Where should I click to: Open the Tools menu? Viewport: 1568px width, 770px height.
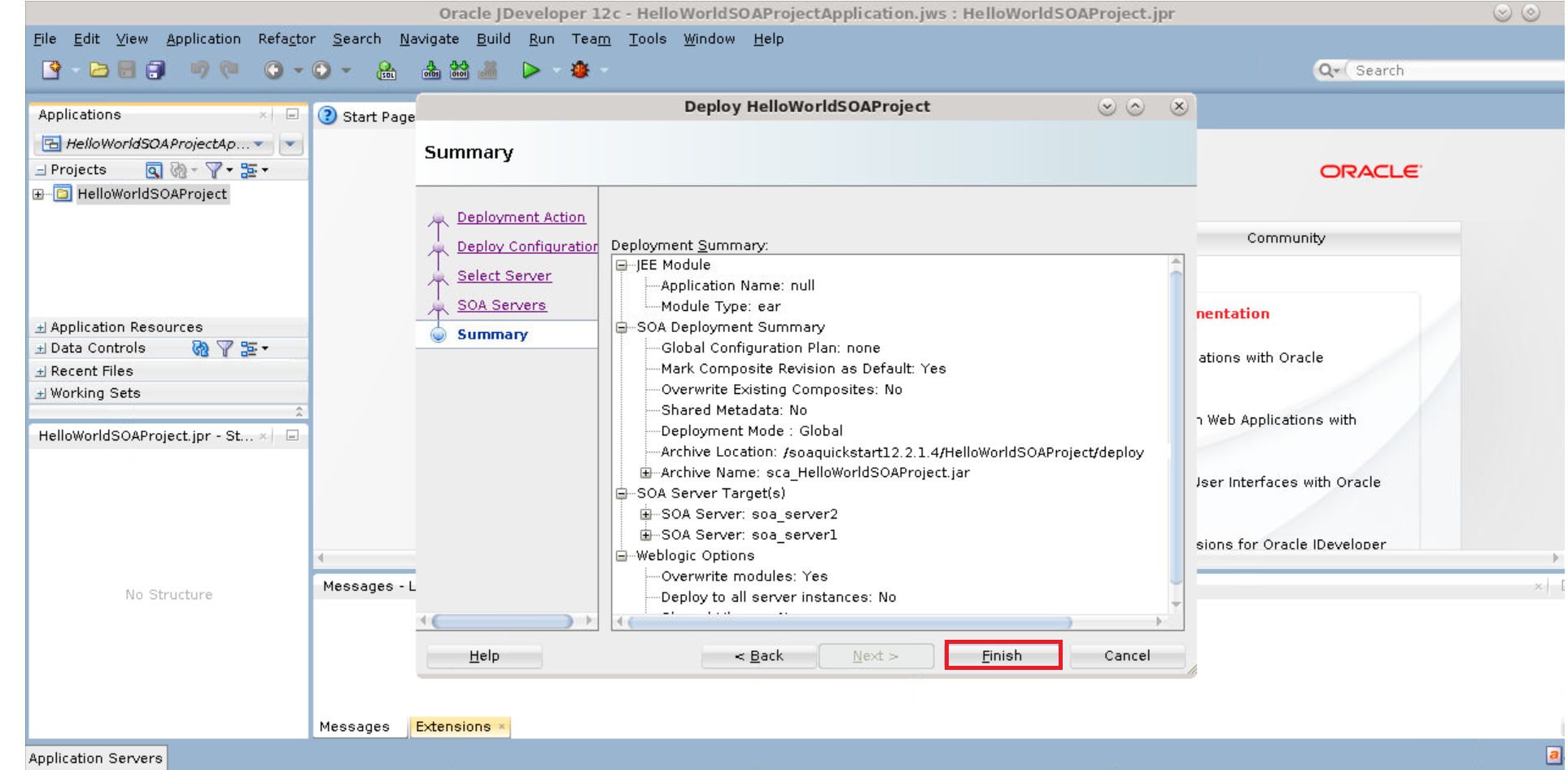647,39
